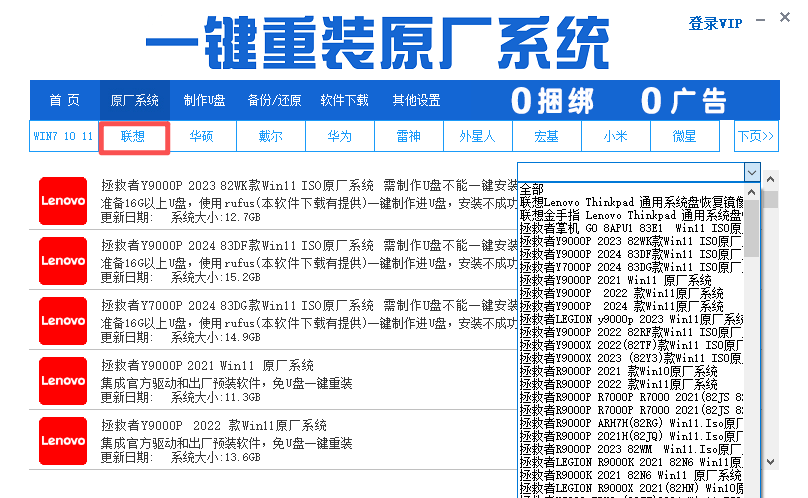Choose 拯救者Y9000X 2023 (82Y3)款 dropdown option
This screenshot has width=808, height=498.
[x=631, y=358]
